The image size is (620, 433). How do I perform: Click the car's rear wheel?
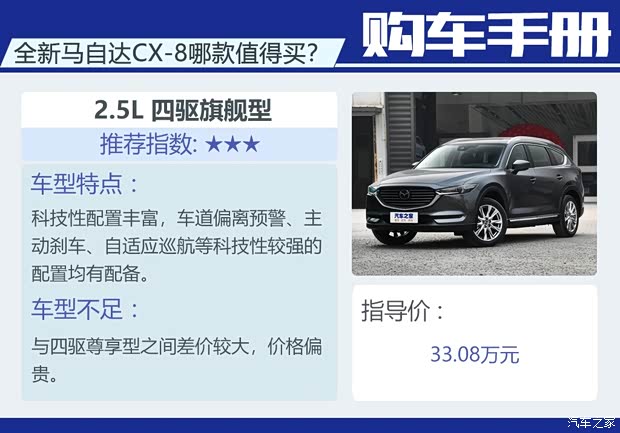click(569, 216)
